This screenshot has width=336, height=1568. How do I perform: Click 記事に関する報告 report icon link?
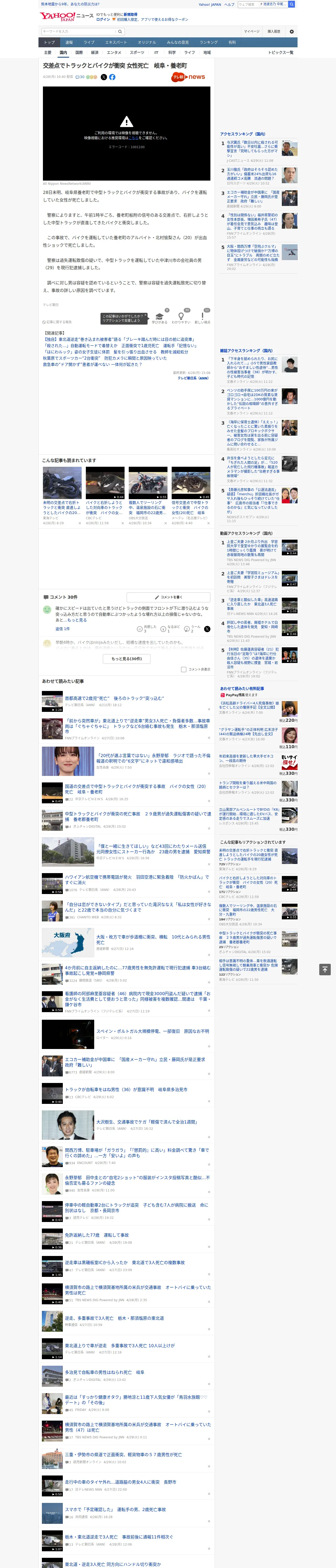pos(57,322)
